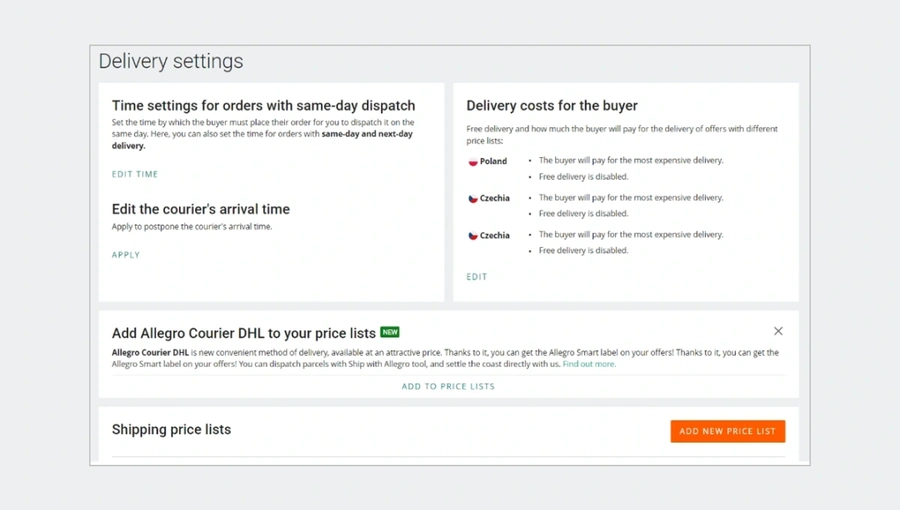Click the first Czechia flag icon

473,198
